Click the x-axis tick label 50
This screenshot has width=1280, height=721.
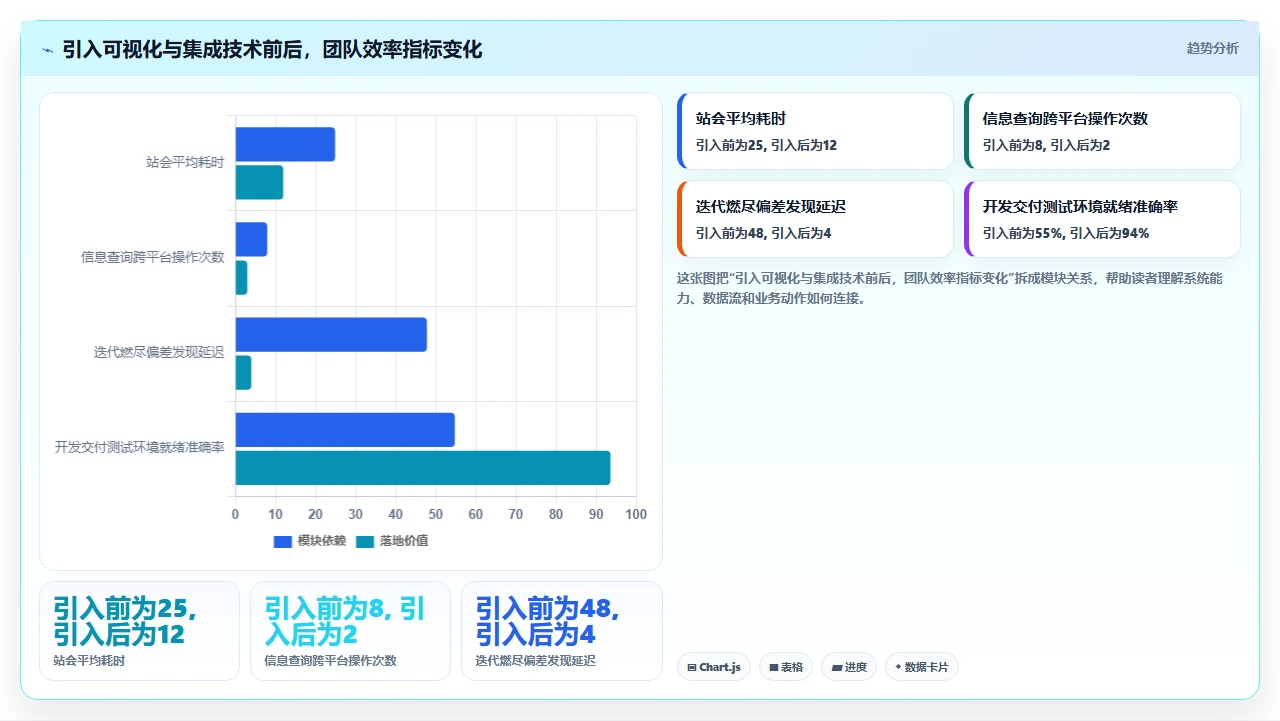[436, 514]
